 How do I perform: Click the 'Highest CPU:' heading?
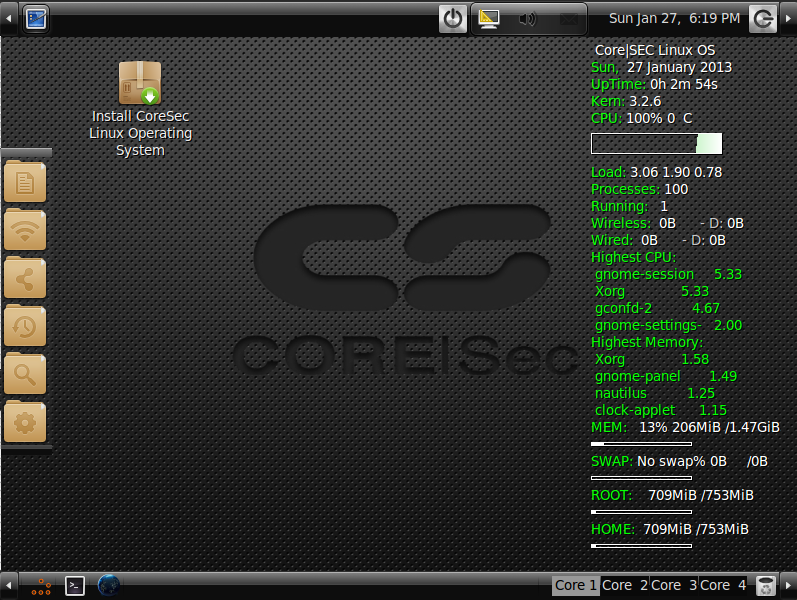pos(633,257)
